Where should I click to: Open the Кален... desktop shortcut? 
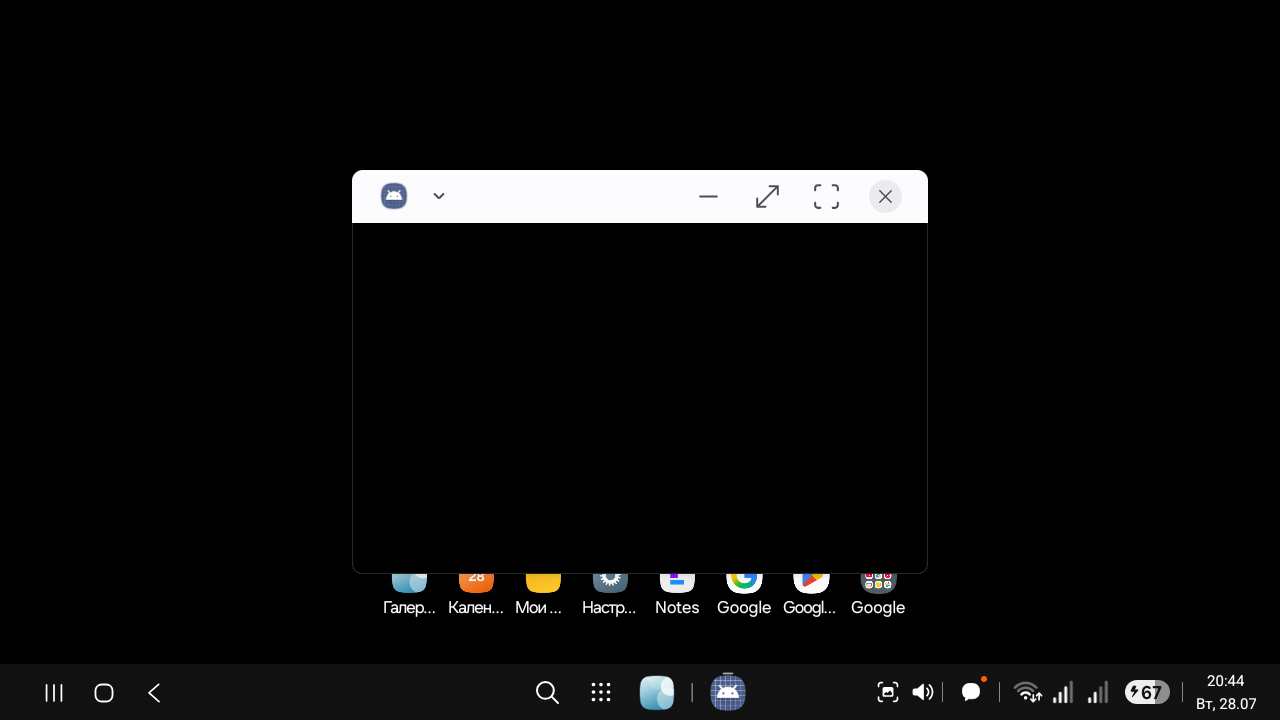tap(476, 595)
